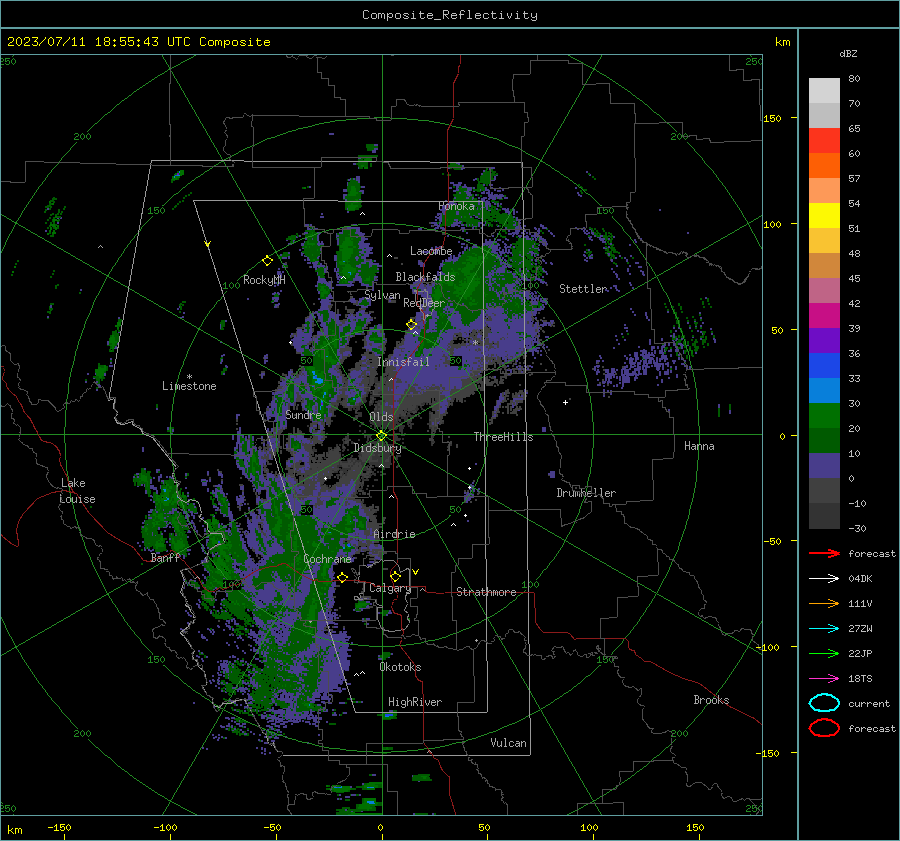Click yellow diamond marker above Calgary label
Viewport: 900px width, 841px height.
pos(395,576)
